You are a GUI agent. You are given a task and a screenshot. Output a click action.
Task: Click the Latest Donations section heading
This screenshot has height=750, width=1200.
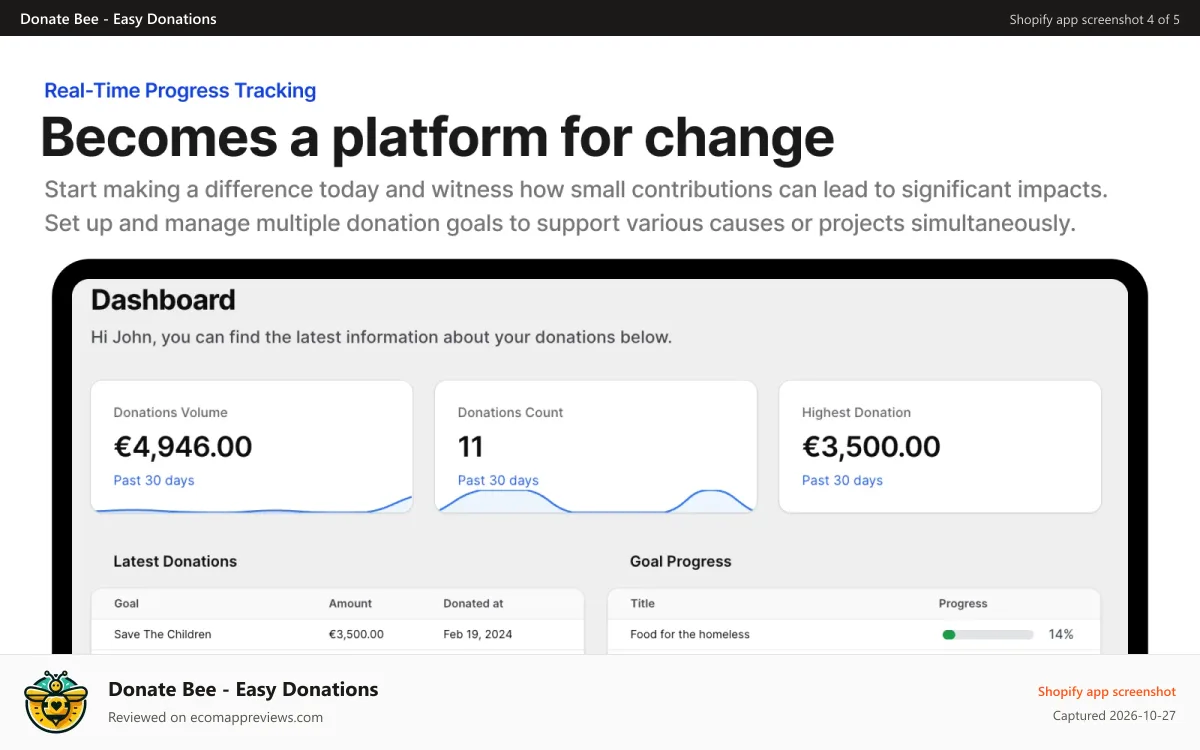pyautogui.click(x=175, y=561)
